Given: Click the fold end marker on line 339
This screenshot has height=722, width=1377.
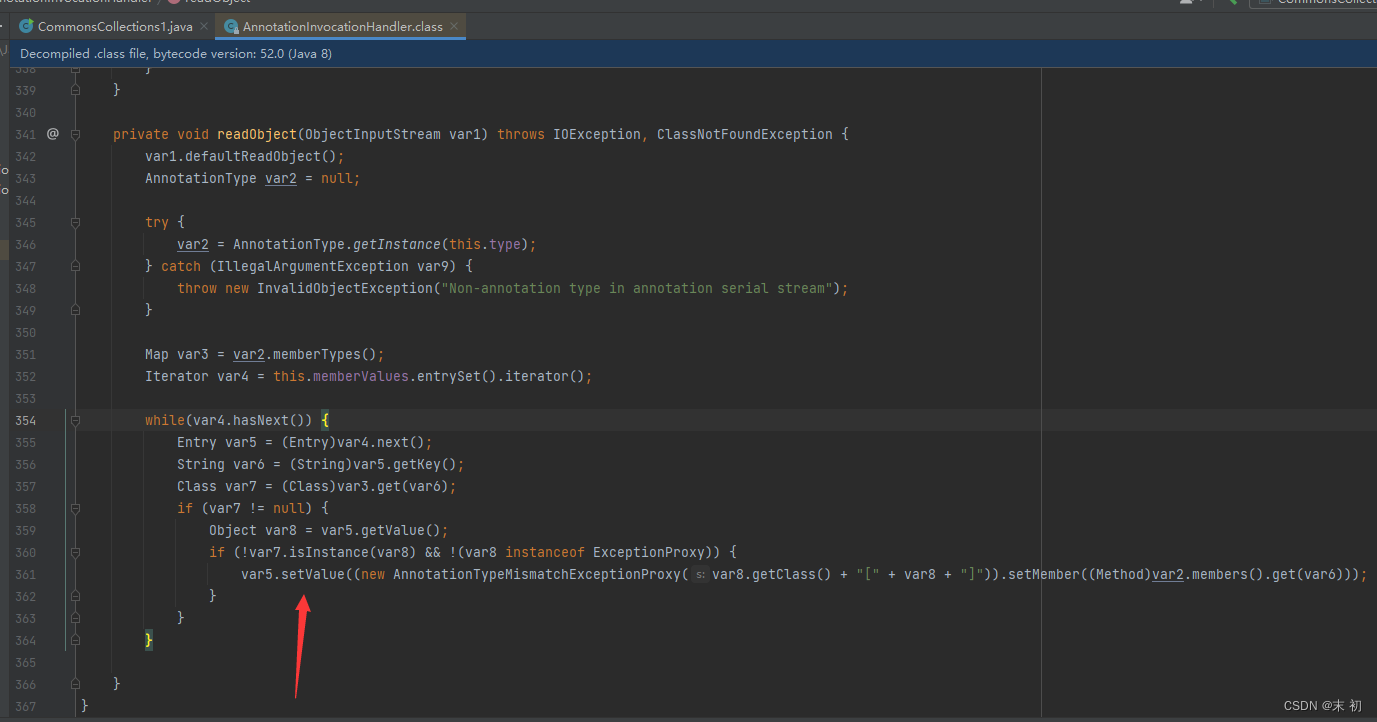Looking at the screenshot, I should click(x=75, y=90).
